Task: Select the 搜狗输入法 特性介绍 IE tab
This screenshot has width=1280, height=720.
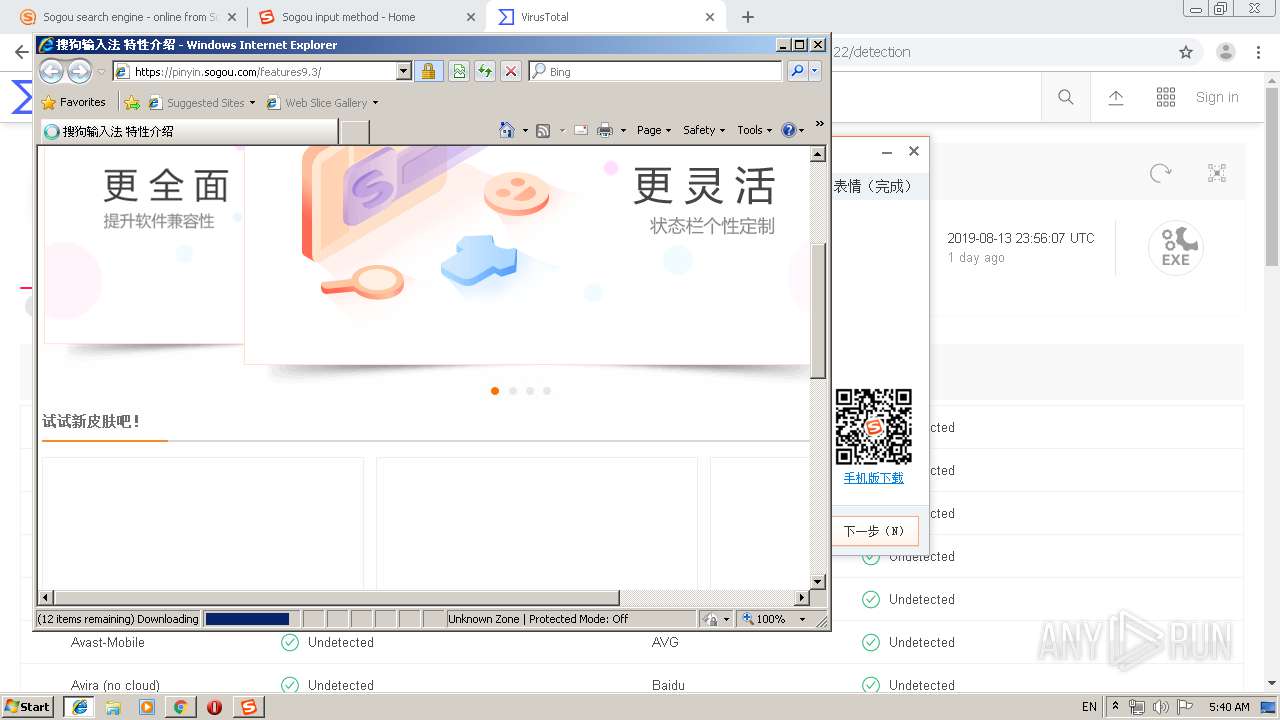Action: click(x=188, y=131)
